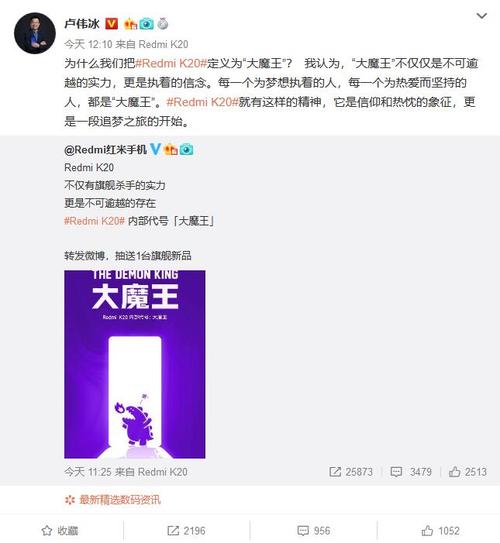This screenshot has width=500, height=543.
Task: Open 卢伟冰's profile avatar
Action: [x=35, y=33]
